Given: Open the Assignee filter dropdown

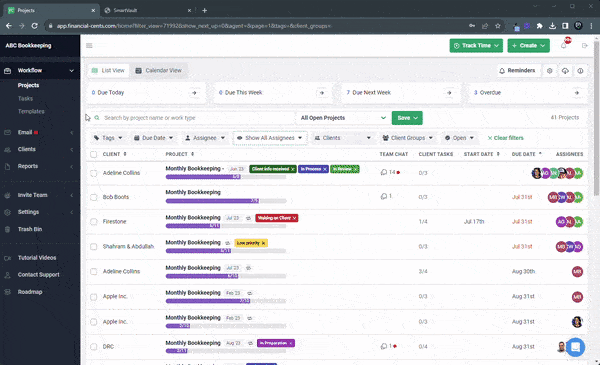Looking at the screenshot, I should click(205, 138).
